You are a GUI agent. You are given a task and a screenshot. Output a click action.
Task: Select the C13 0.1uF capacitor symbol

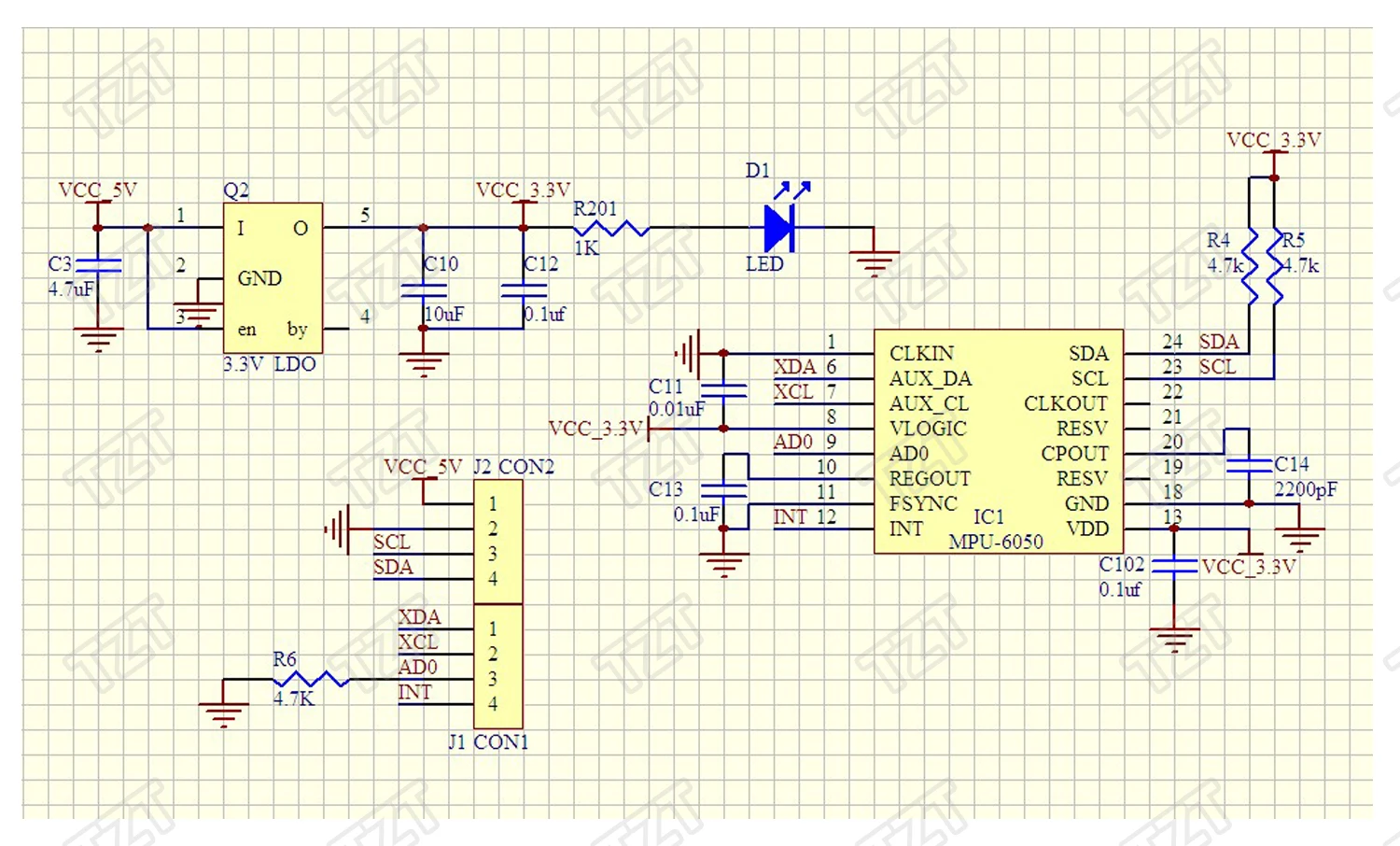[x=723, y=489]
